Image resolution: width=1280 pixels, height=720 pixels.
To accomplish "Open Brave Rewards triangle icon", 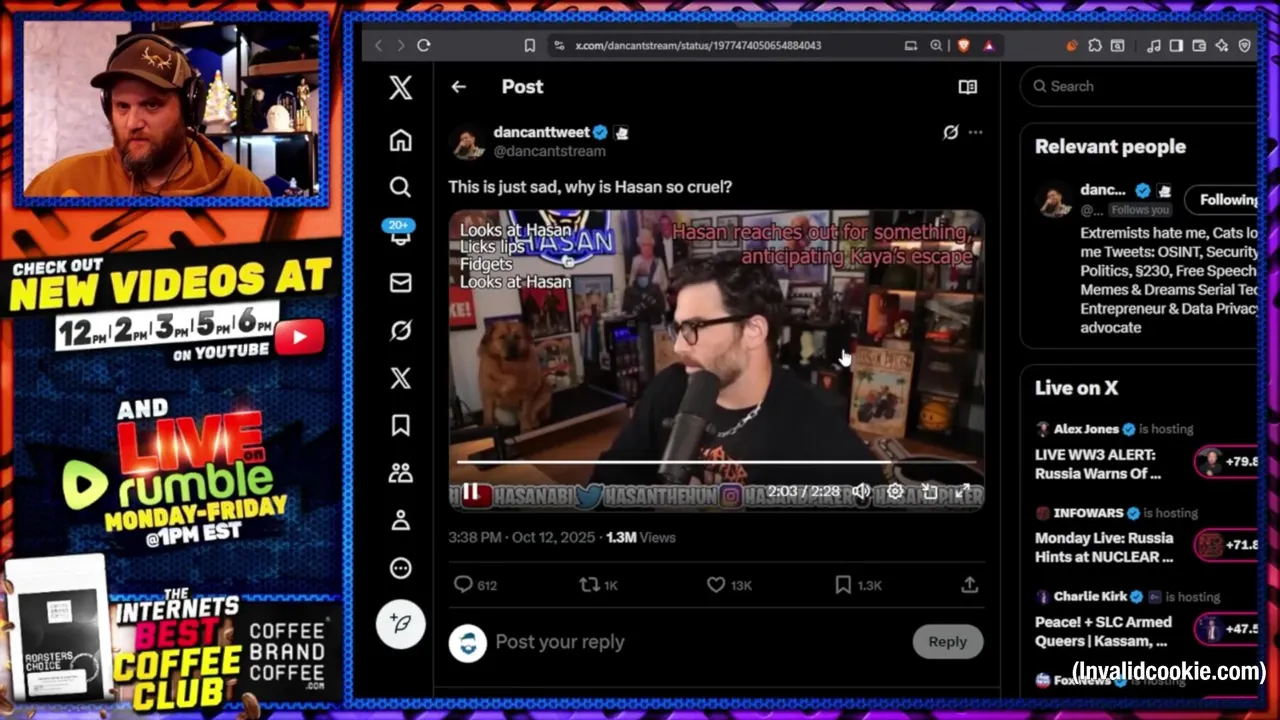I will tap(989, 45).
